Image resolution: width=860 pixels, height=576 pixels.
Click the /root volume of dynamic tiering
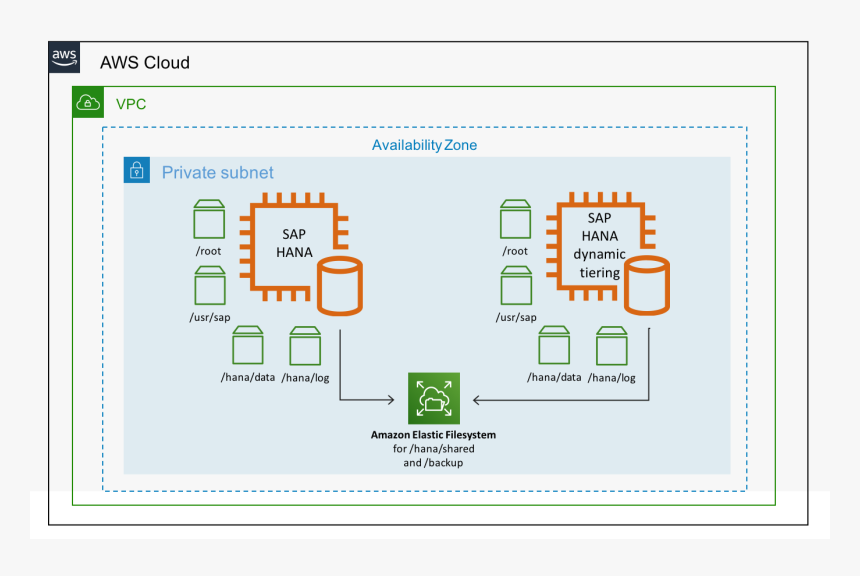(516, 219)
